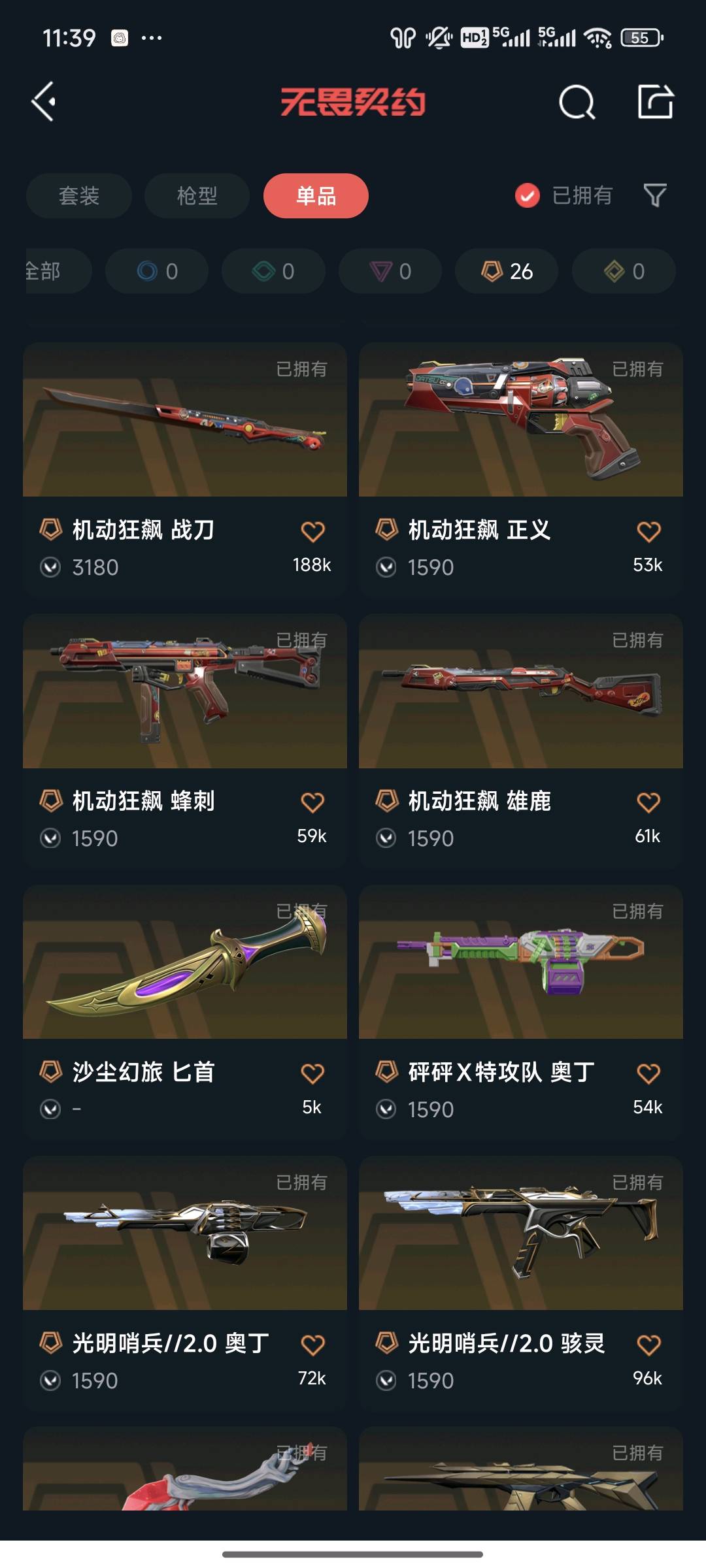This screenshot has height=1568, width=706.
Task: Select the green diamond tier filter
Action: pyautogui.click(x=273, y=271)
